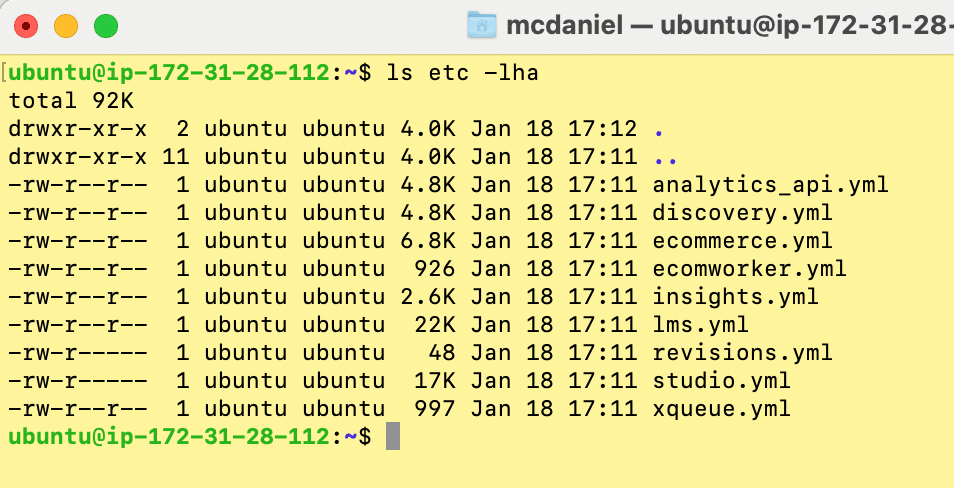954x488 pixels.
Task: Click the terminal cursor block at prompt
Action: [x=393, y=437]
